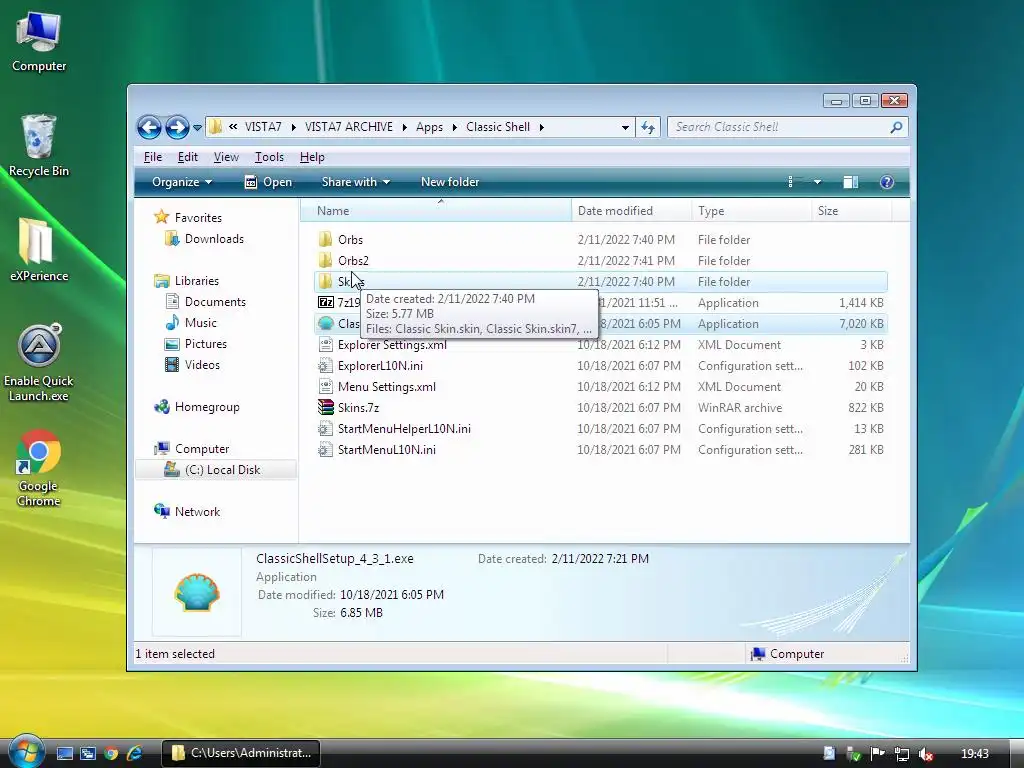The height and width of the screenshot is (768, 1024).
Task: Select Google Chrome desktop shortcut
Action: click(39, 468)
